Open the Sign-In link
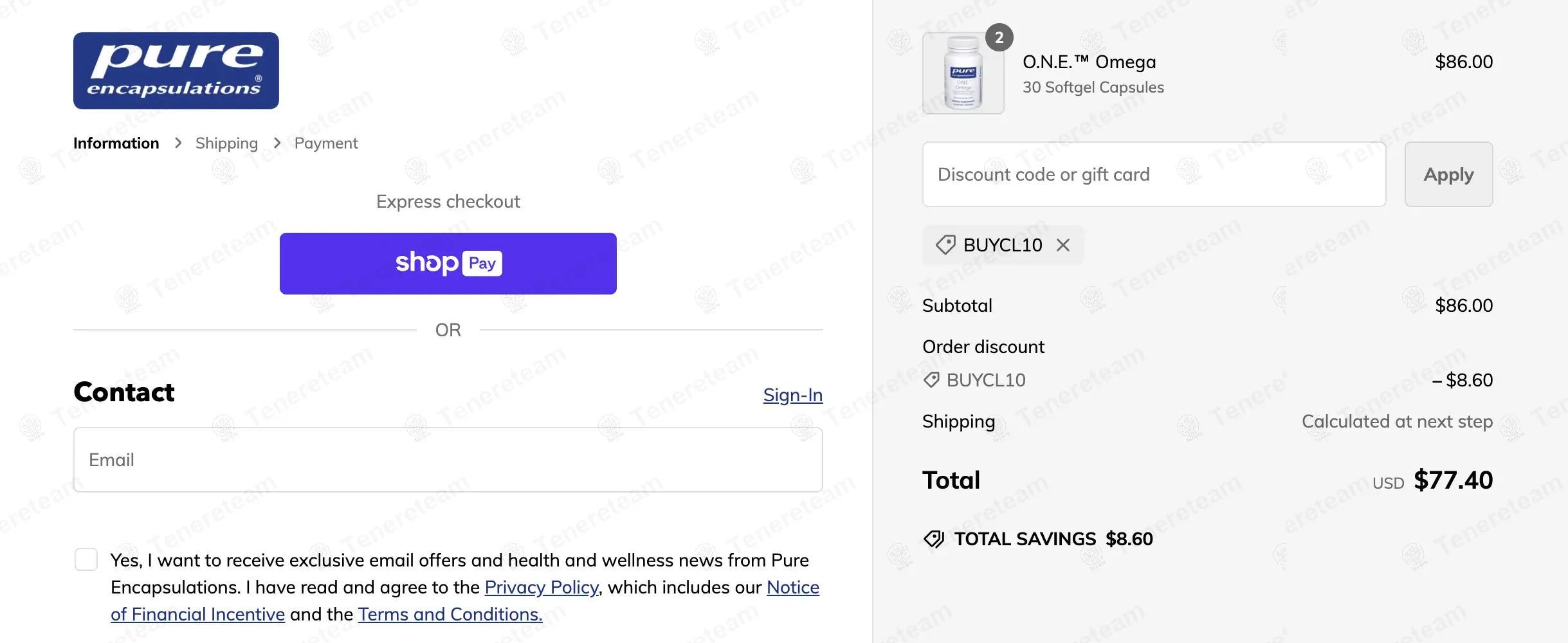 tap(792, 395)
